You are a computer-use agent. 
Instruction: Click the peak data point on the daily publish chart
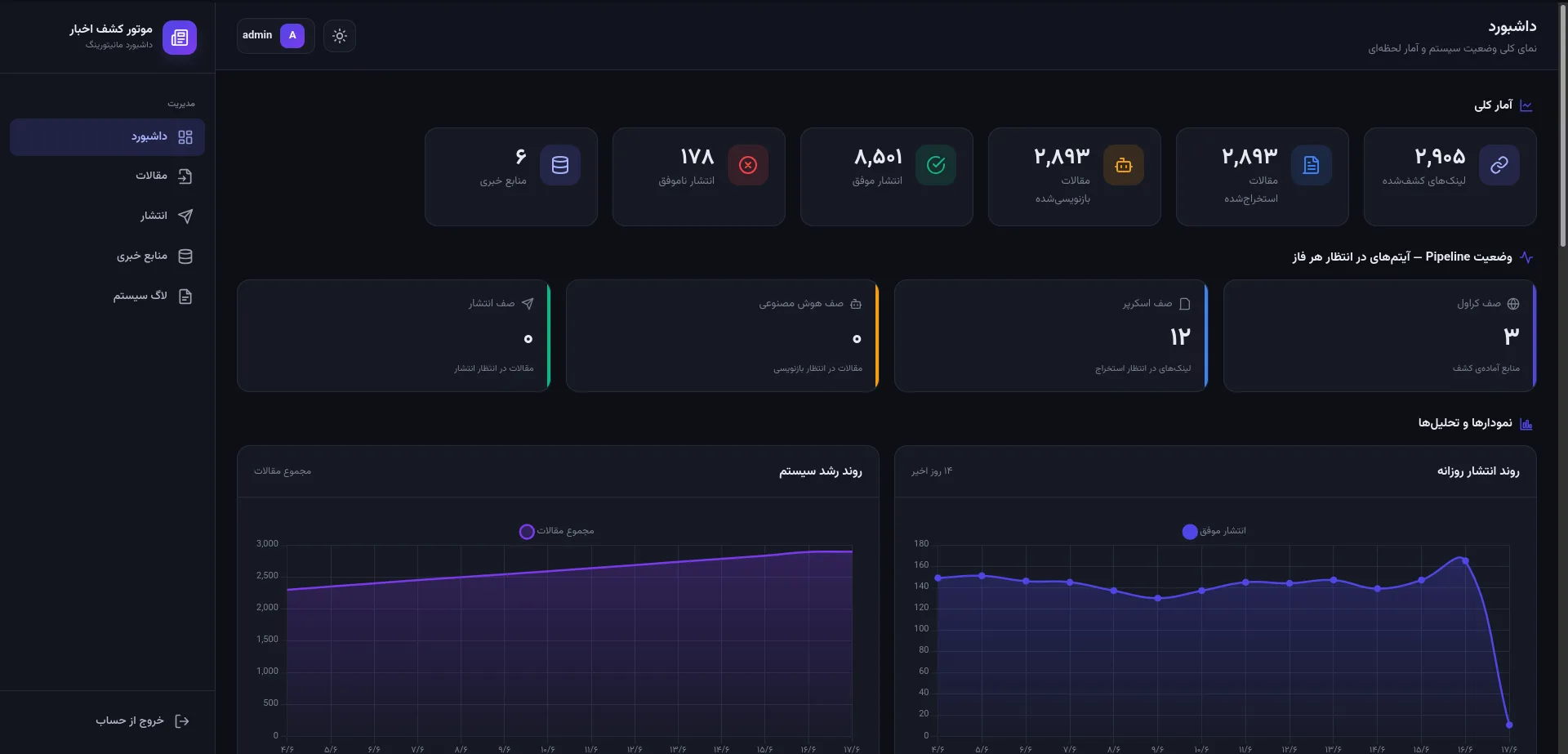(x=1465, y=560)
